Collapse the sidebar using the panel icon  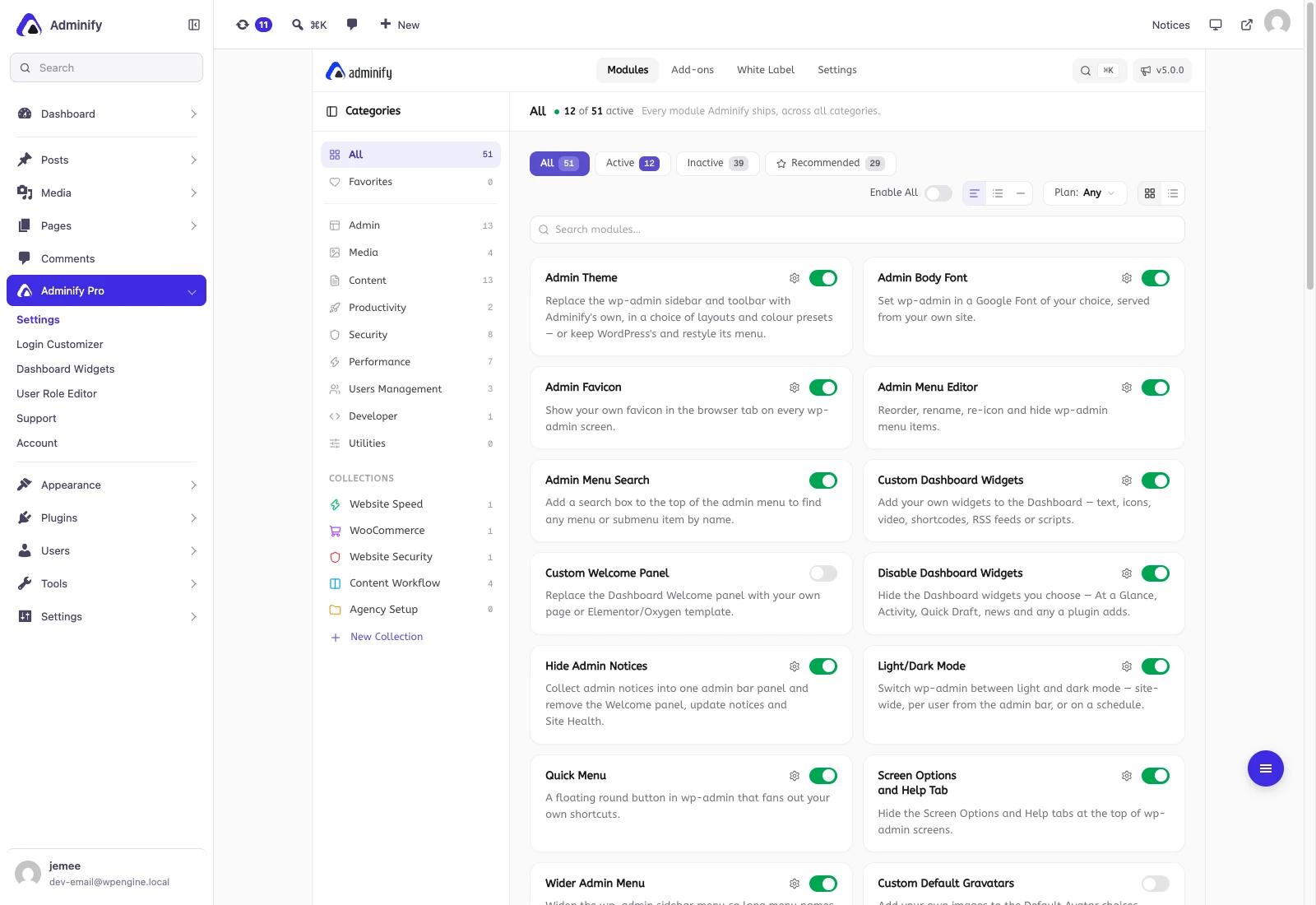point(194,25)
